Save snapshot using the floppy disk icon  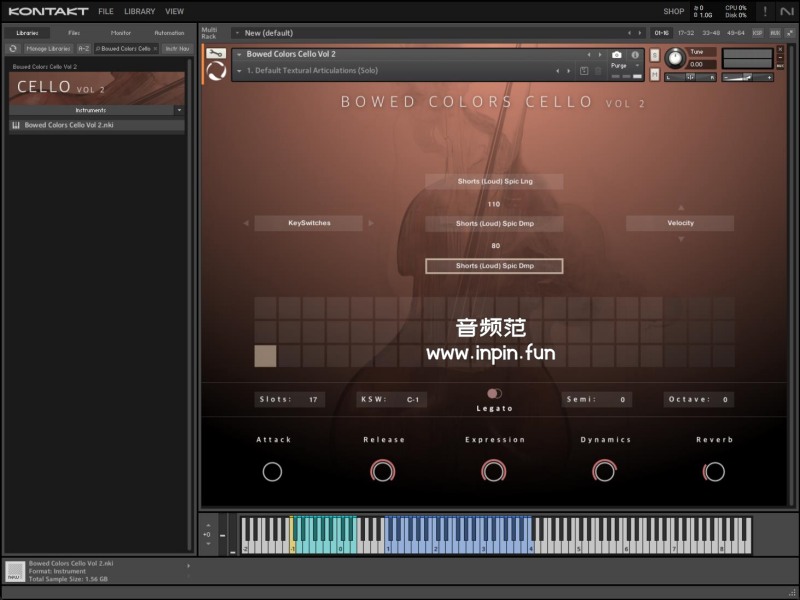click(x=584, y=71)
